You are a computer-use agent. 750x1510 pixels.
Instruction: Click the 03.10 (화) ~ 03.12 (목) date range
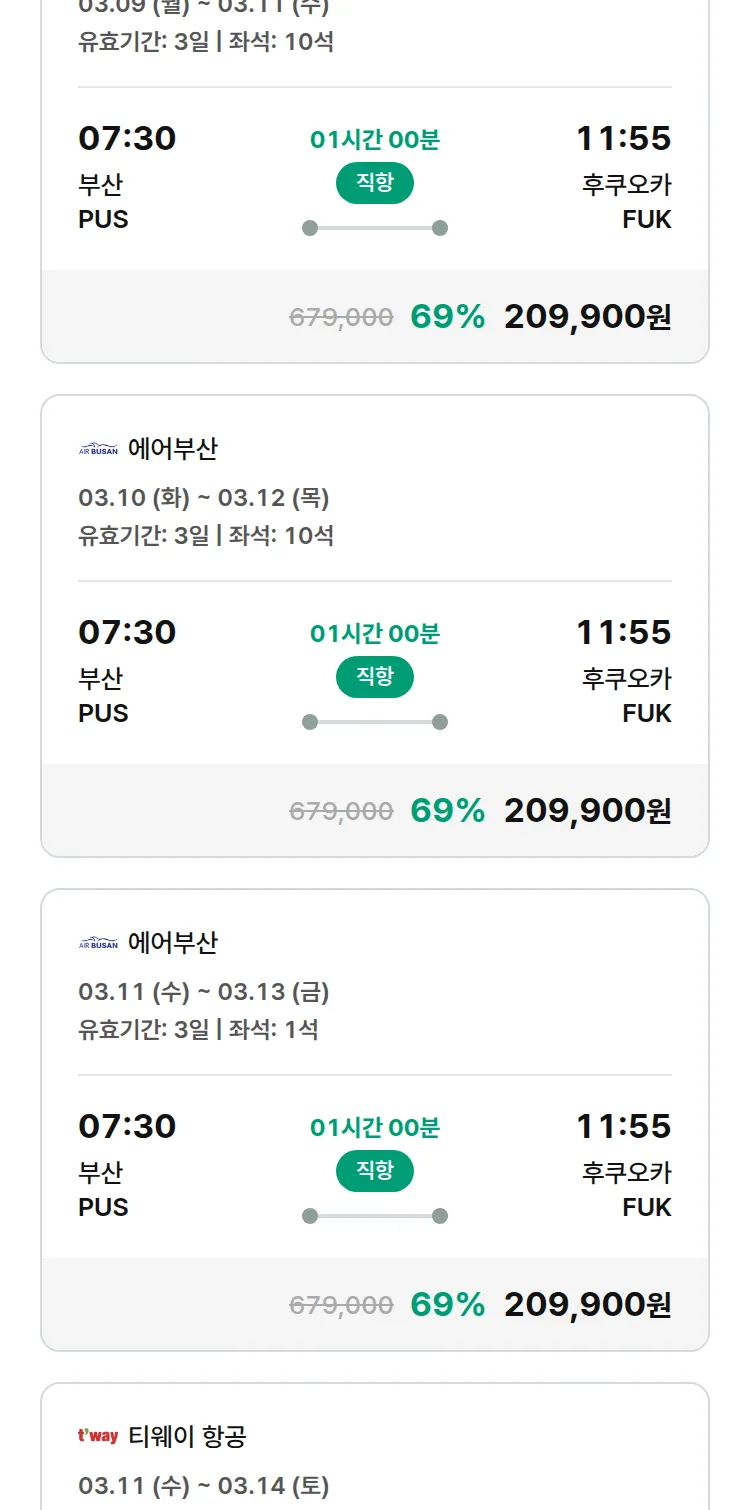pyautogui.click(x=204, y=498)
